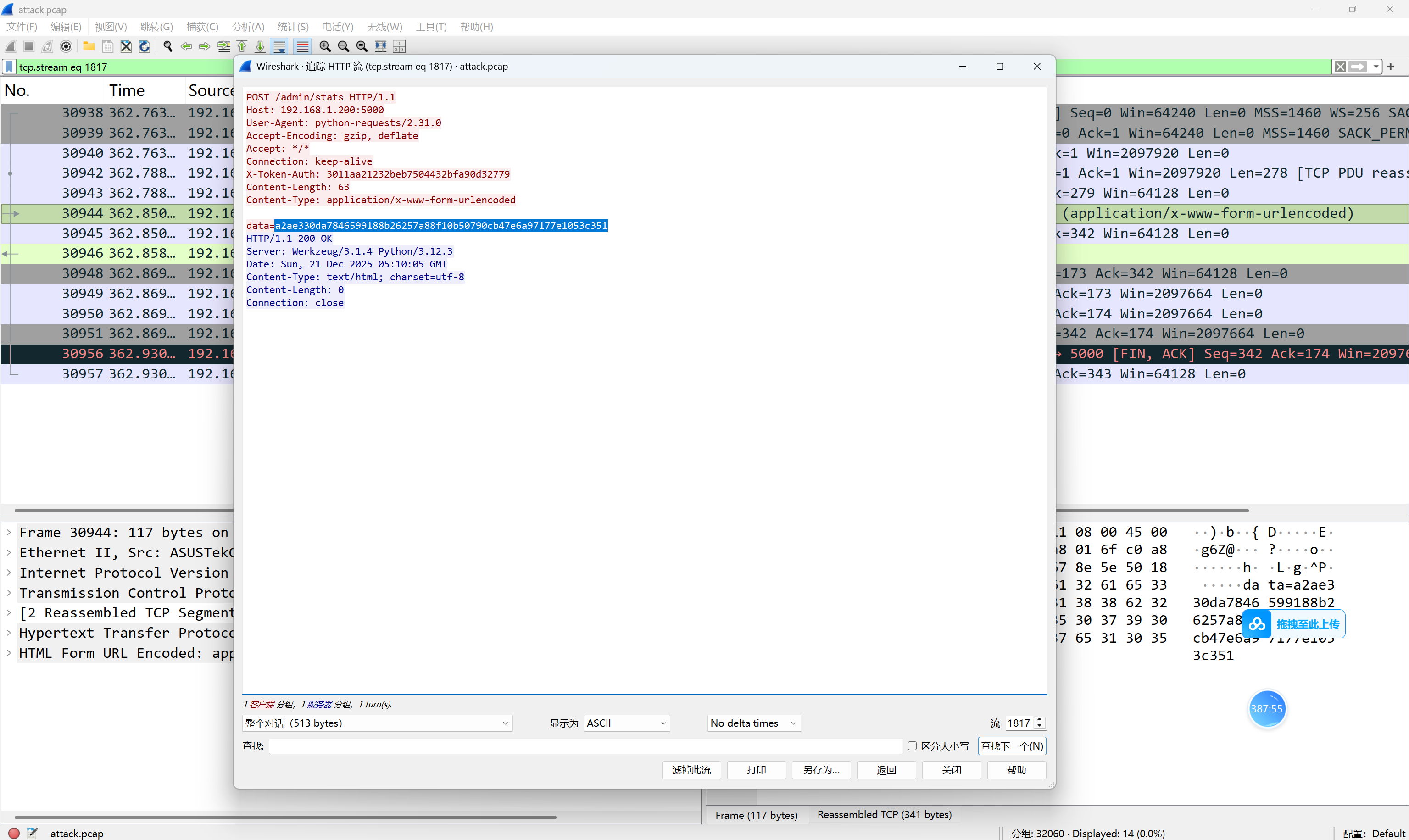Open the 捕获(C) menu

click(202, 27)
